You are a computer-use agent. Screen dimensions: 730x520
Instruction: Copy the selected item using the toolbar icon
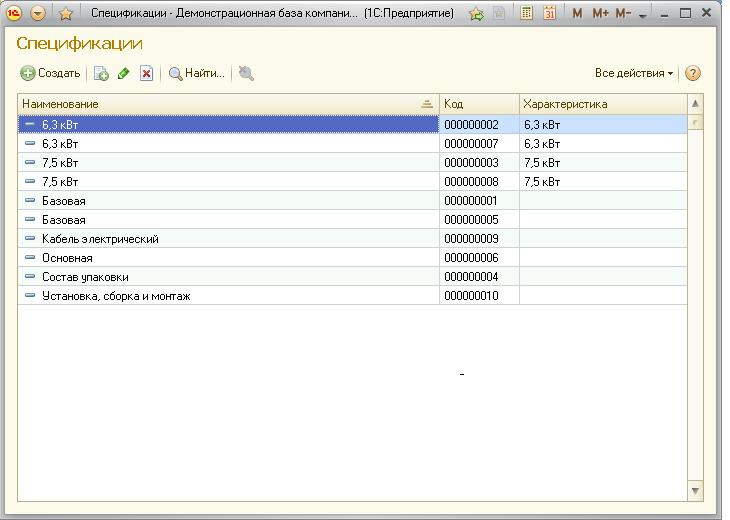102,74
